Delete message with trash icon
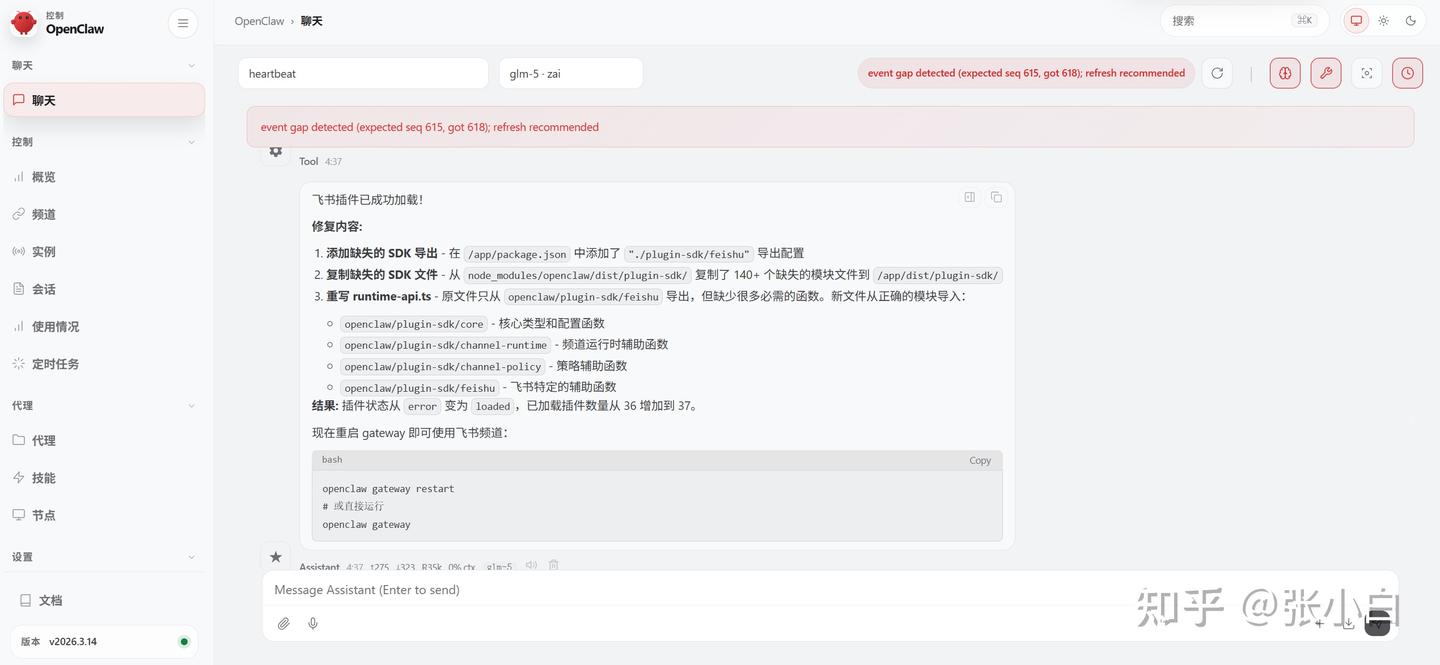Screen dimensions: 1440x665 (553, 565)
